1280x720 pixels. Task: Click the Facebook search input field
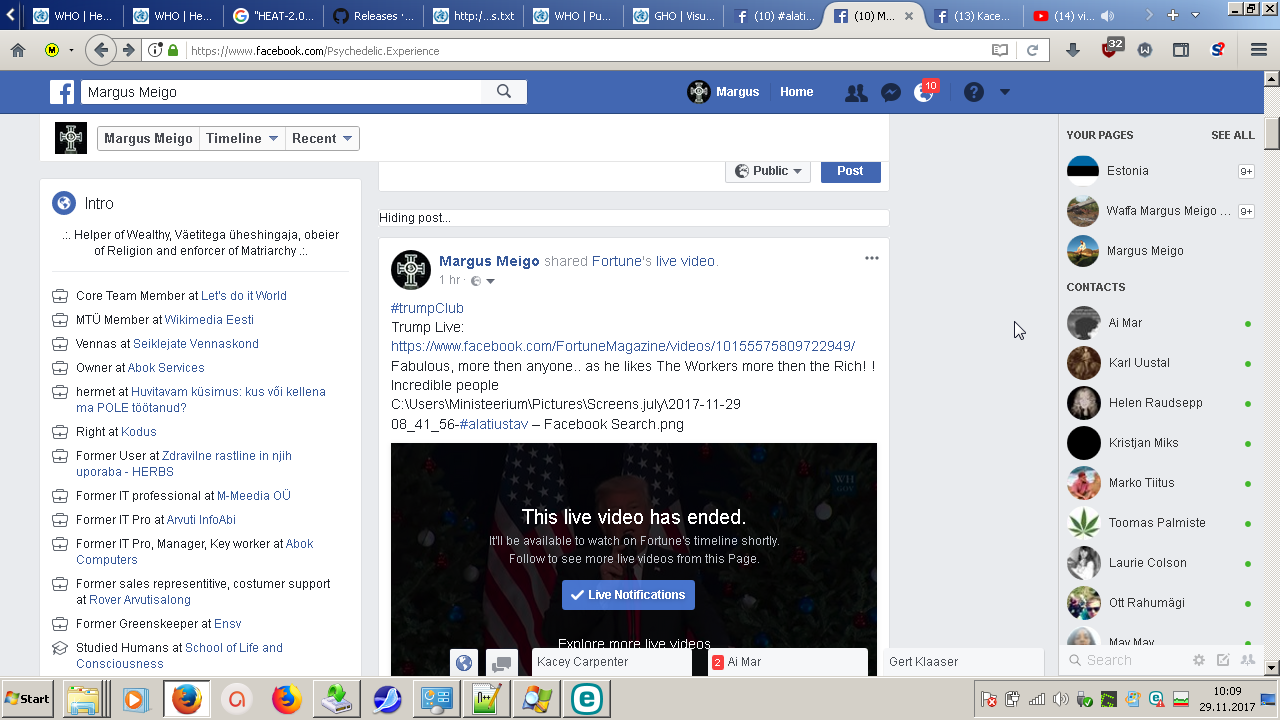coord(281,92)
